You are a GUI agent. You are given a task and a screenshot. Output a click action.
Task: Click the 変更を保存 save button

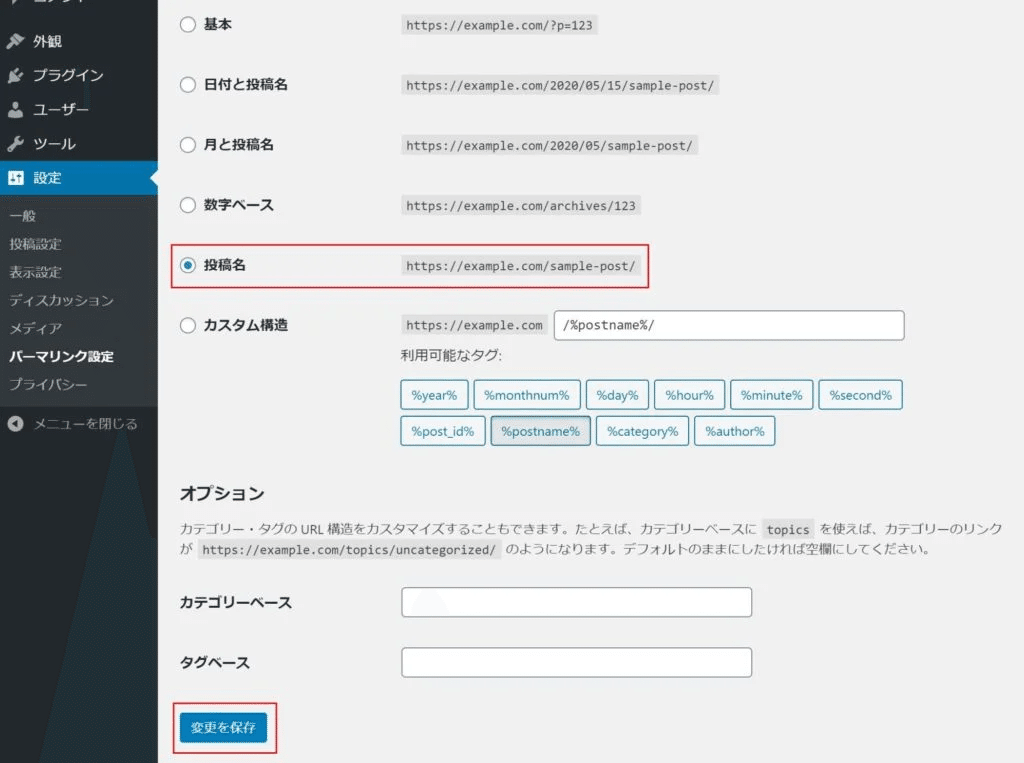click(x=223, y=728)
